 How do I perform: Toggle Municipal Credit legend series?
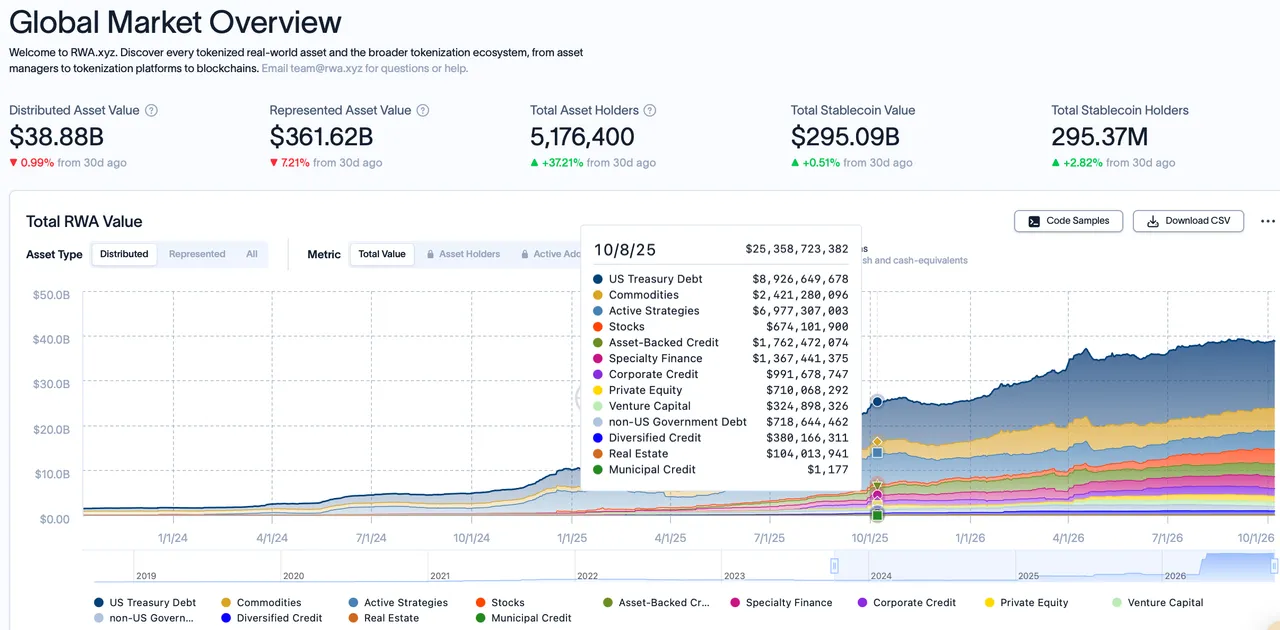(x=523, y=618)
